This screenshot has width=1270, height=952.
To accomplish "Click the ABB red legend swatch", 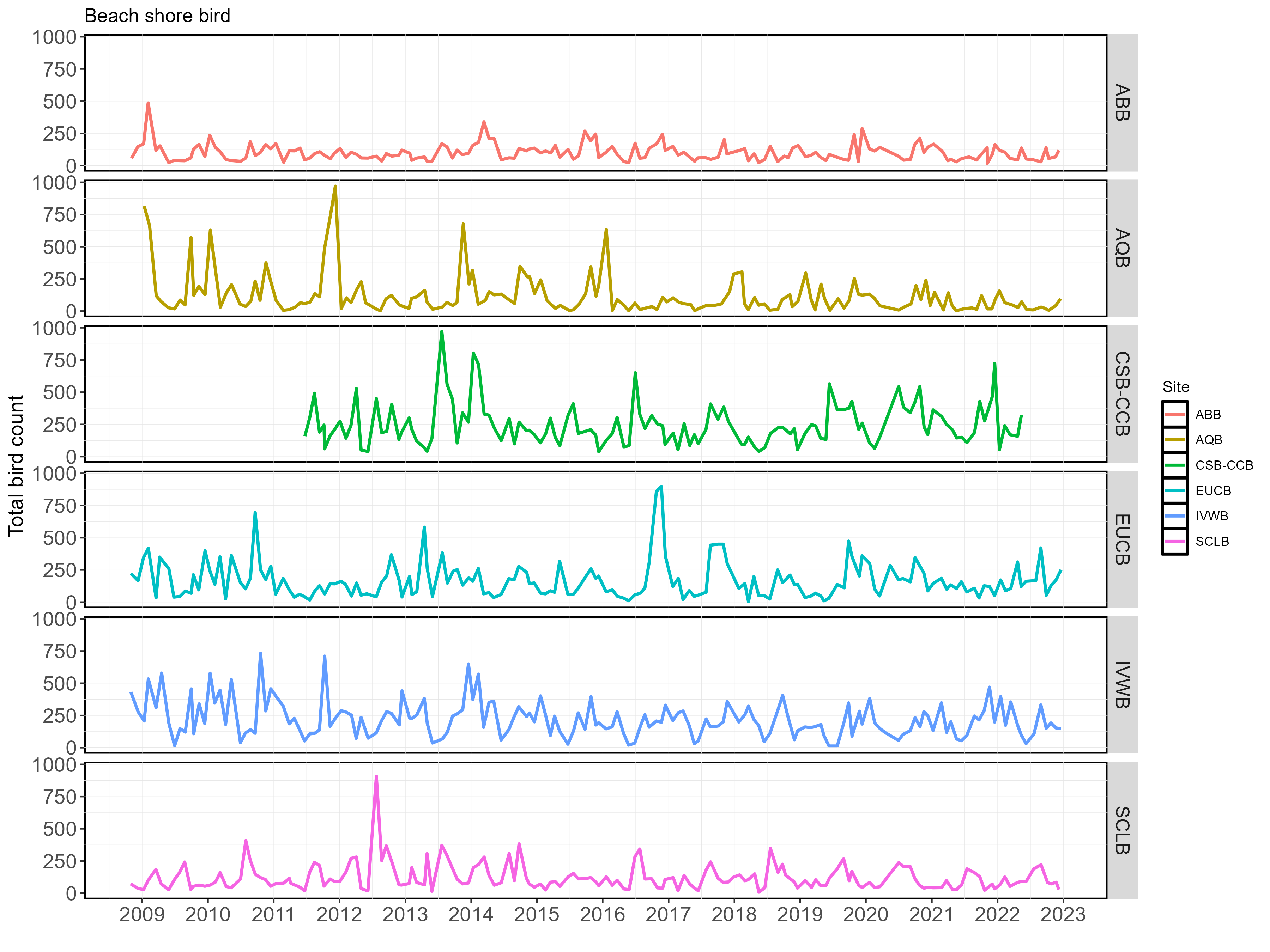I will 1175,414.
